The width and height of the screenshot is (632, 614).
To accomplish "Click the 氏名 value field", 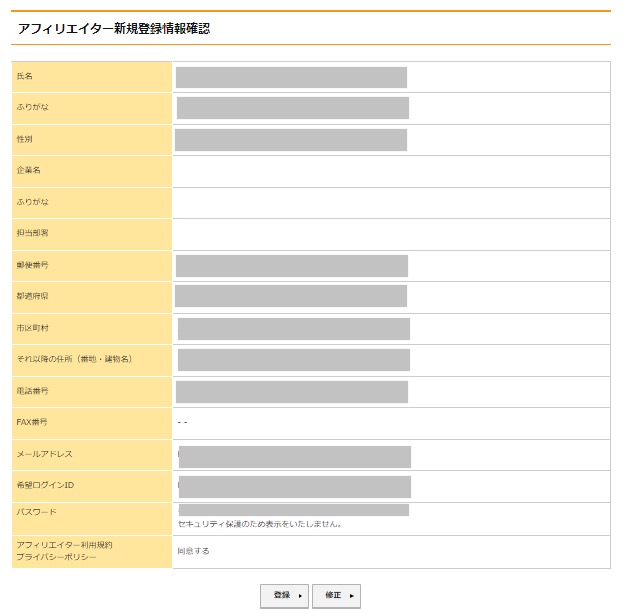I will pos(291,77).
